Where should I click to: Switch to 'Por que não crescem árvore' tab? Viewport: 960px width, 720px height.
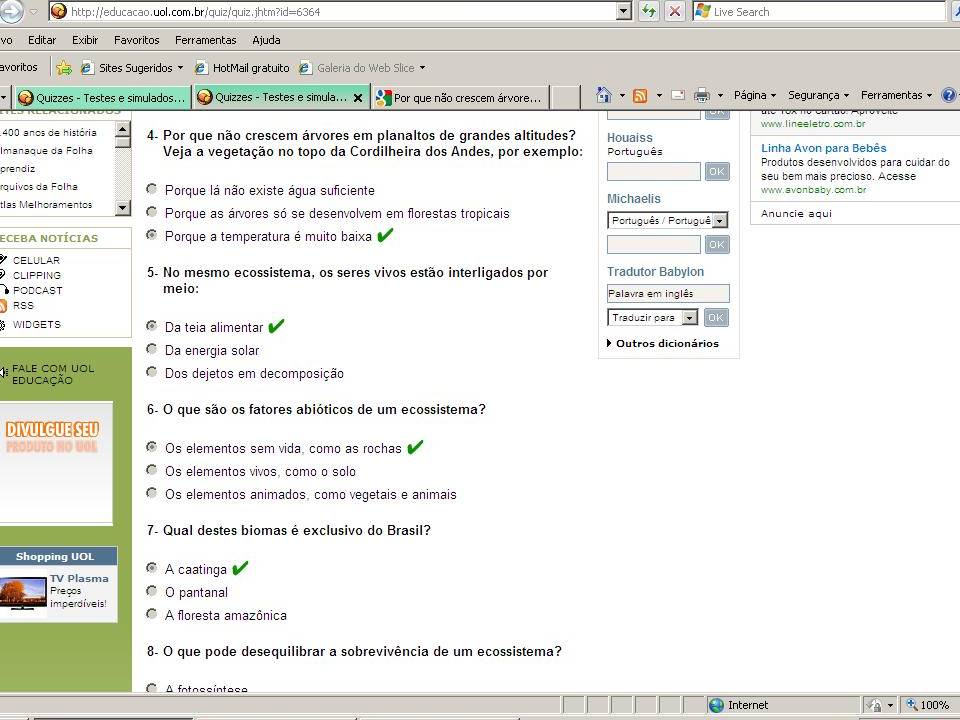click(461, 97)
